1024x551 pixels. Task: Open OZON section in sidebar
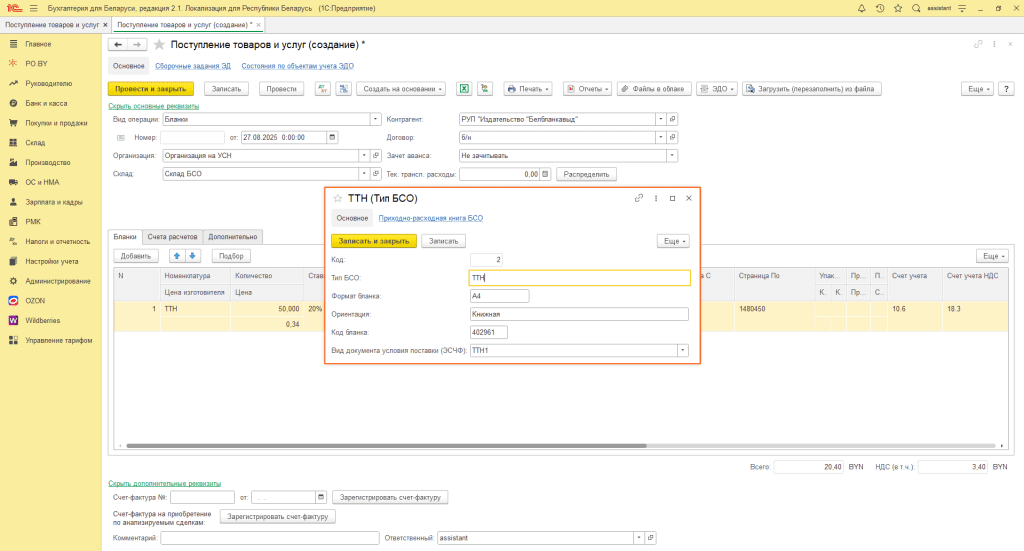(x=35, y=301)
